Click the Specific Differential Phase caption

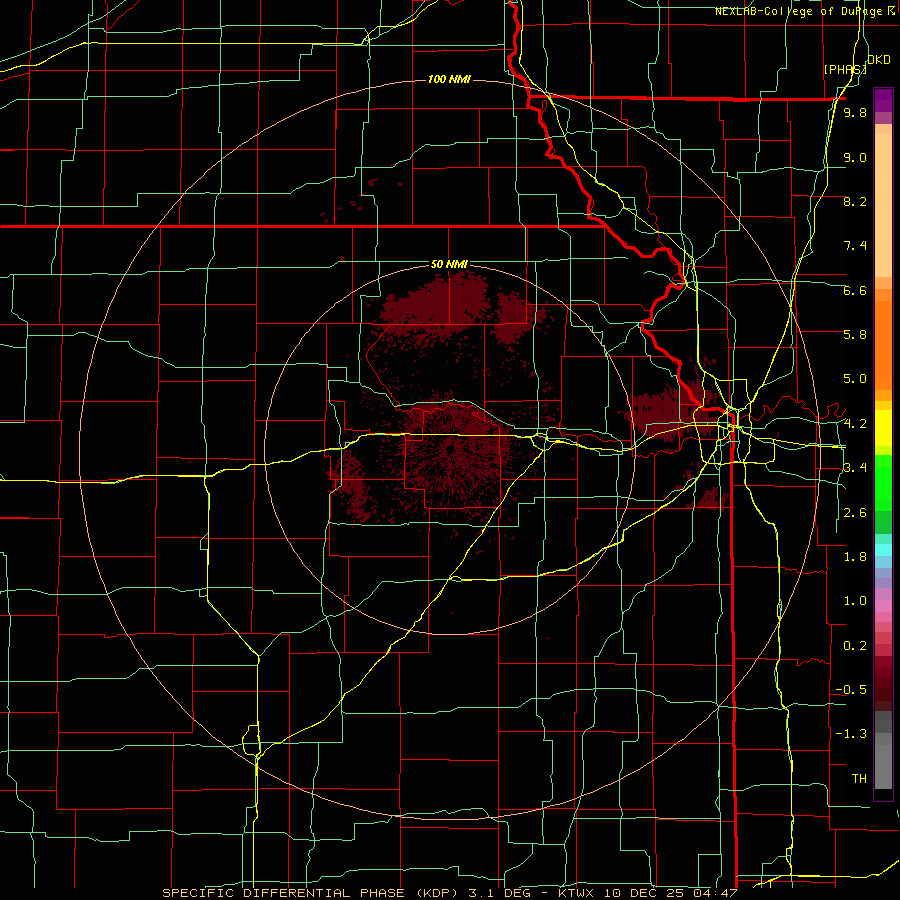tap(449, 893)
